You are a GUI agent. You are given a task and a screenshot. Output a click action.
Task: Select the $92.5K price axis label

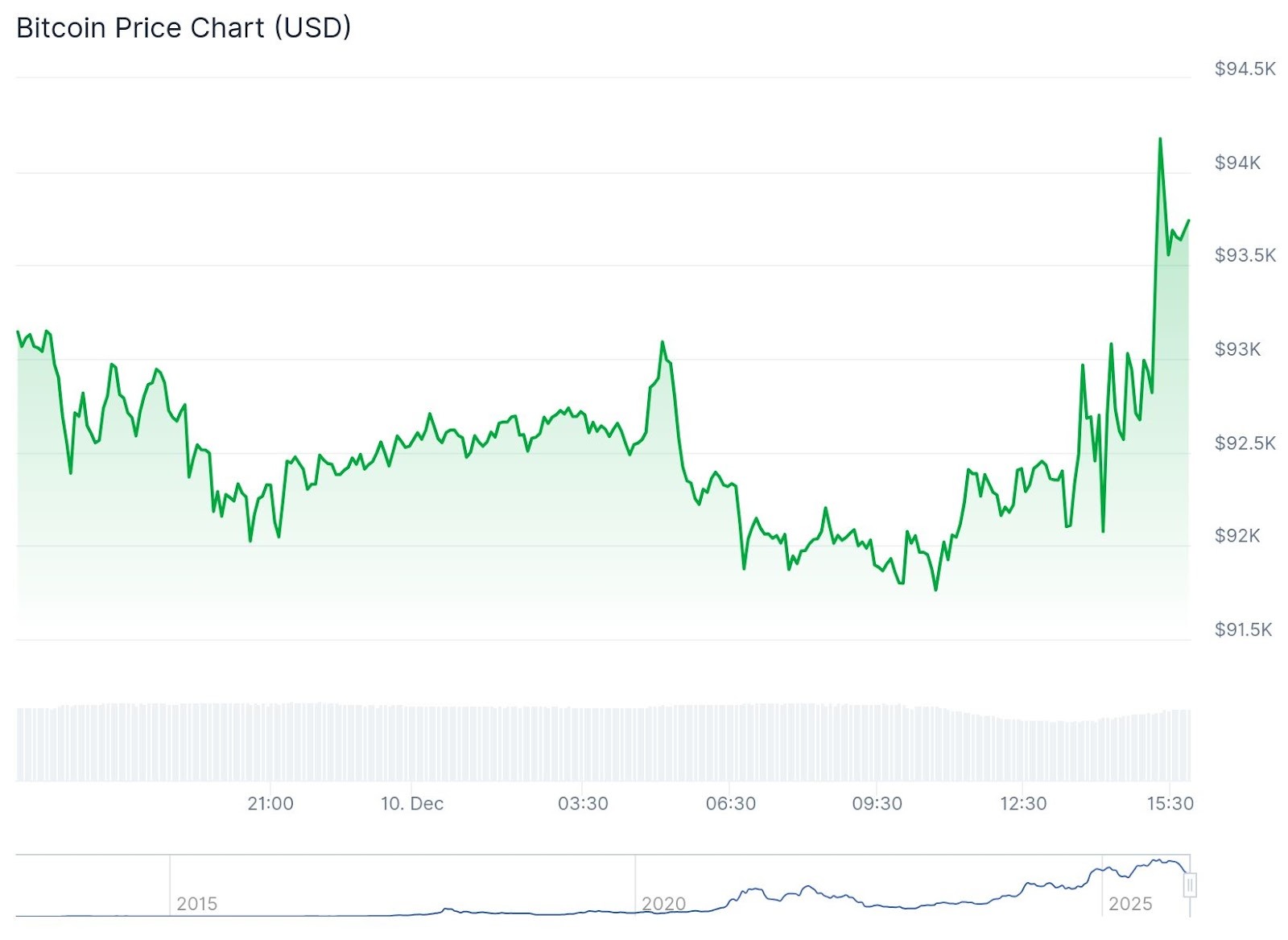point(1245,443)
